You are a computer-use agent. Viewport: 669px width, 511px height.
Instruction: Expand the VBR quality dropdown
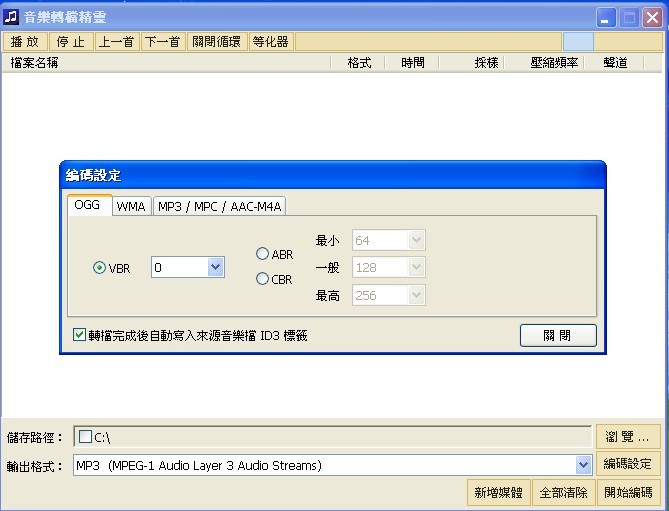click(215, 267)
